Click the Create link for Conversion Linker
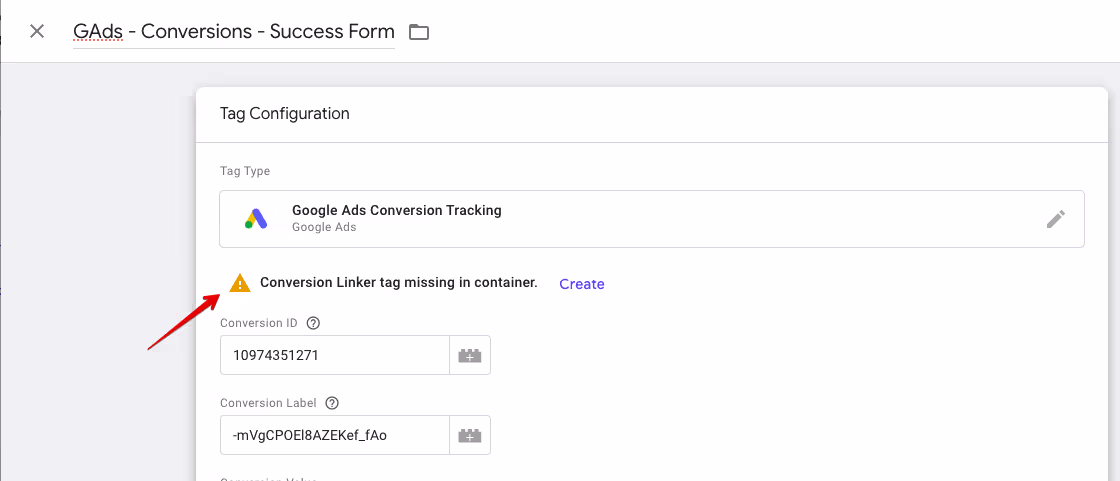The height and width of the screenshot is (481, 1120). (x=581, y=284)
